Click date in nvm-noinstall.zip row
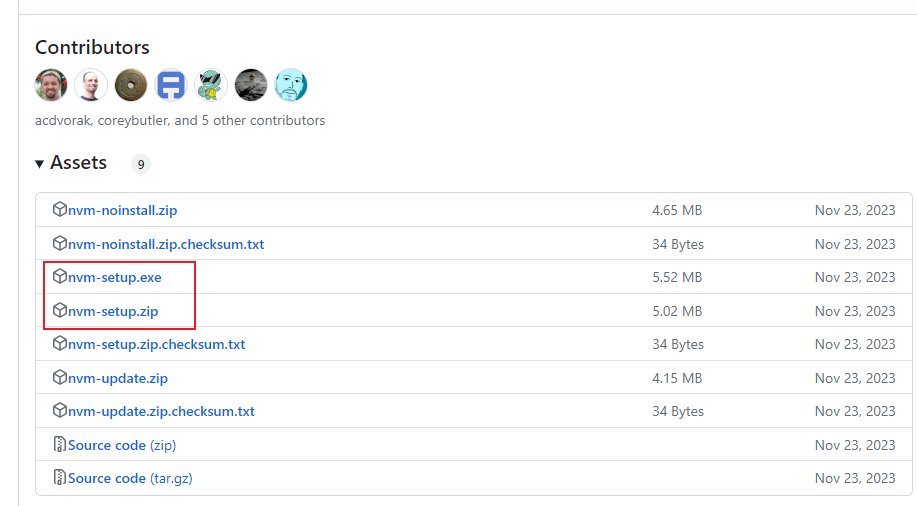 coord(855,210)
